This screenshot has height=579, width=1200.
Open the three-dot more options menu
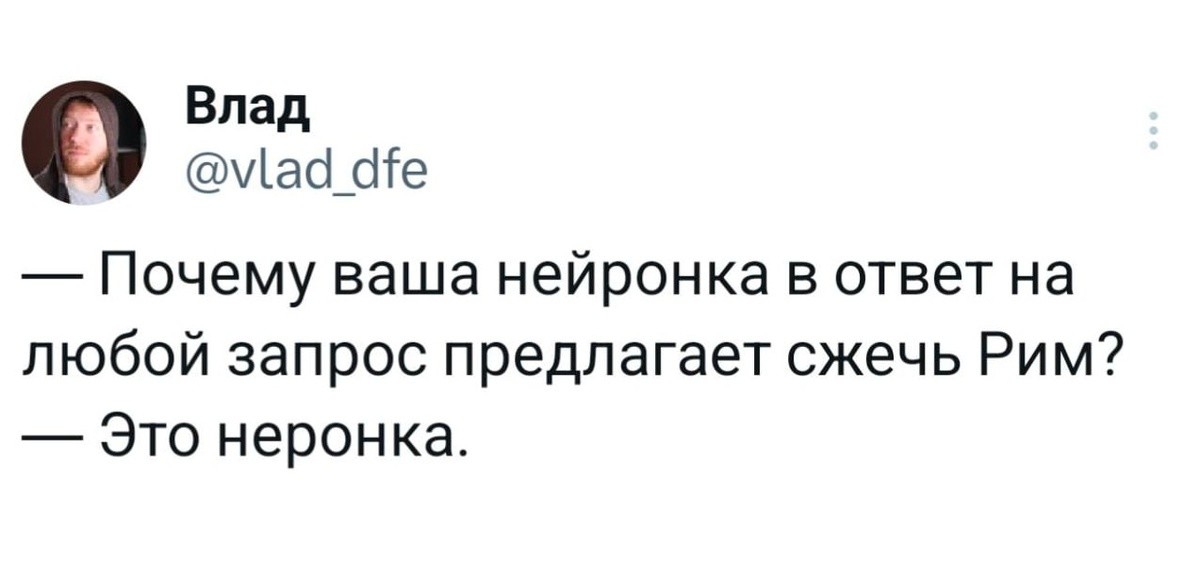click(x=1156, y=132)
